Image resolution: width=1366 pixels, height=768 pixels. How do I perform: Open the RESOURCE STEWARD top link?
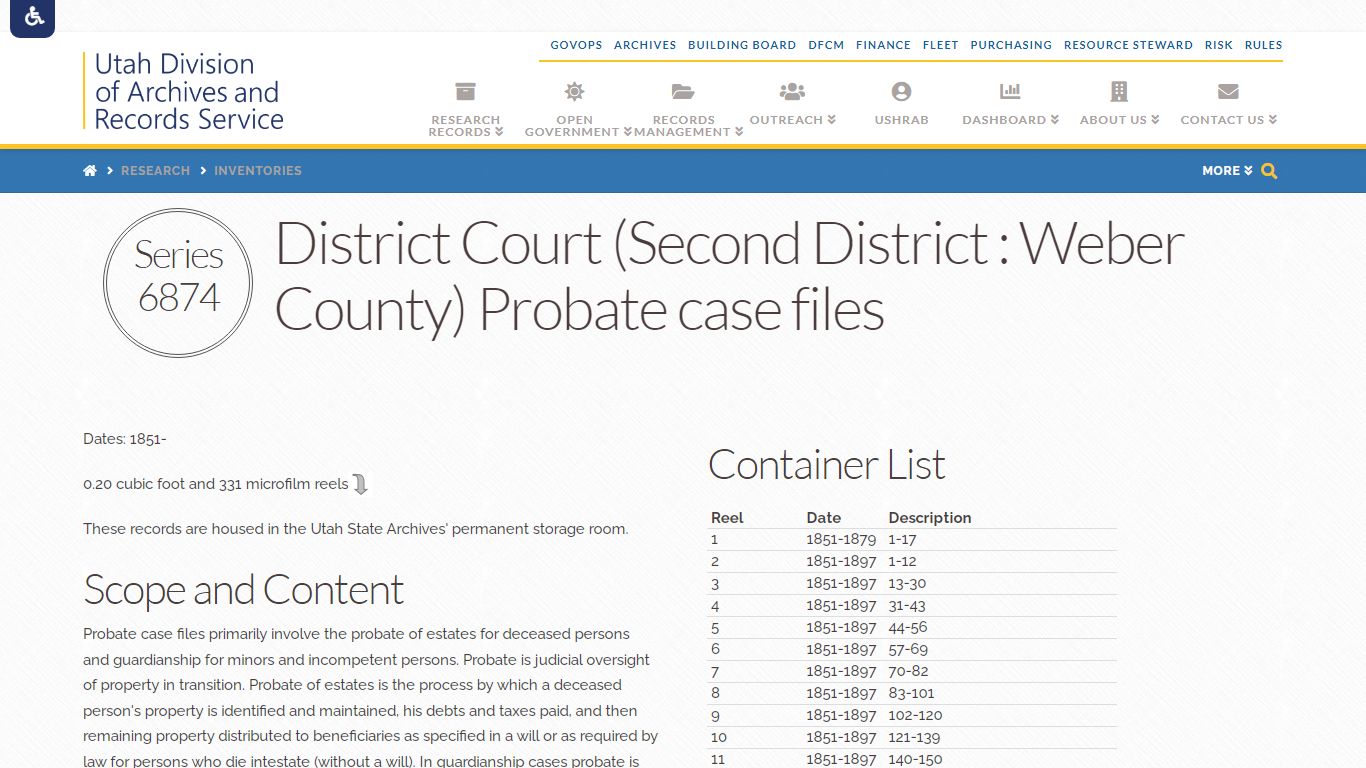[x=1128, y=45]
